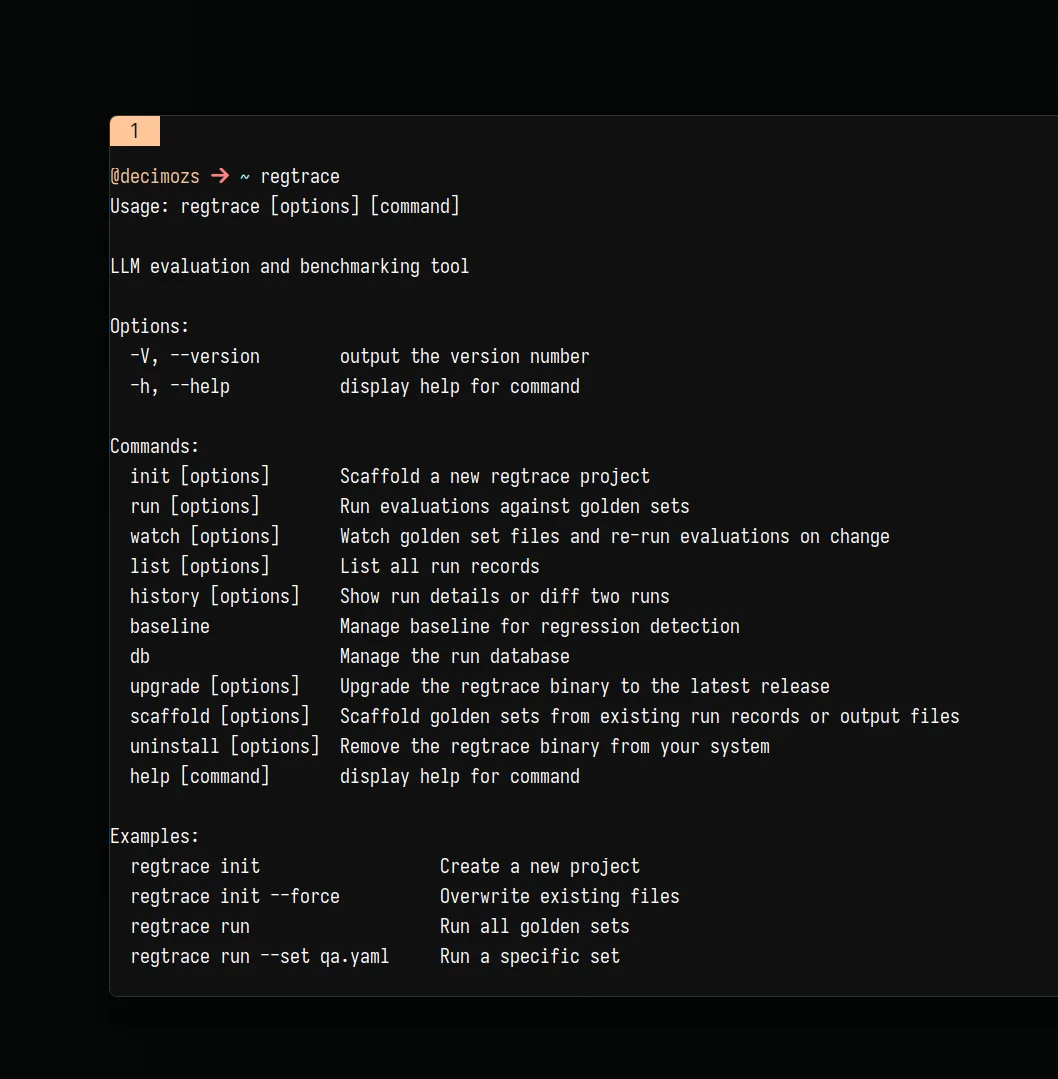Select terminal tab number 1
The image size is (1058, 1079).
point(135,131)
